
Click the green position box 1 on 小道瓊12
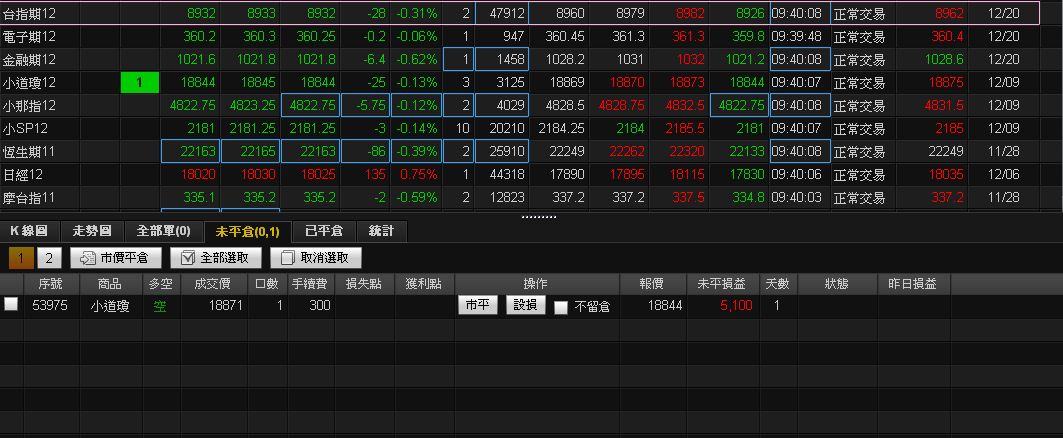tap(140, 83)
